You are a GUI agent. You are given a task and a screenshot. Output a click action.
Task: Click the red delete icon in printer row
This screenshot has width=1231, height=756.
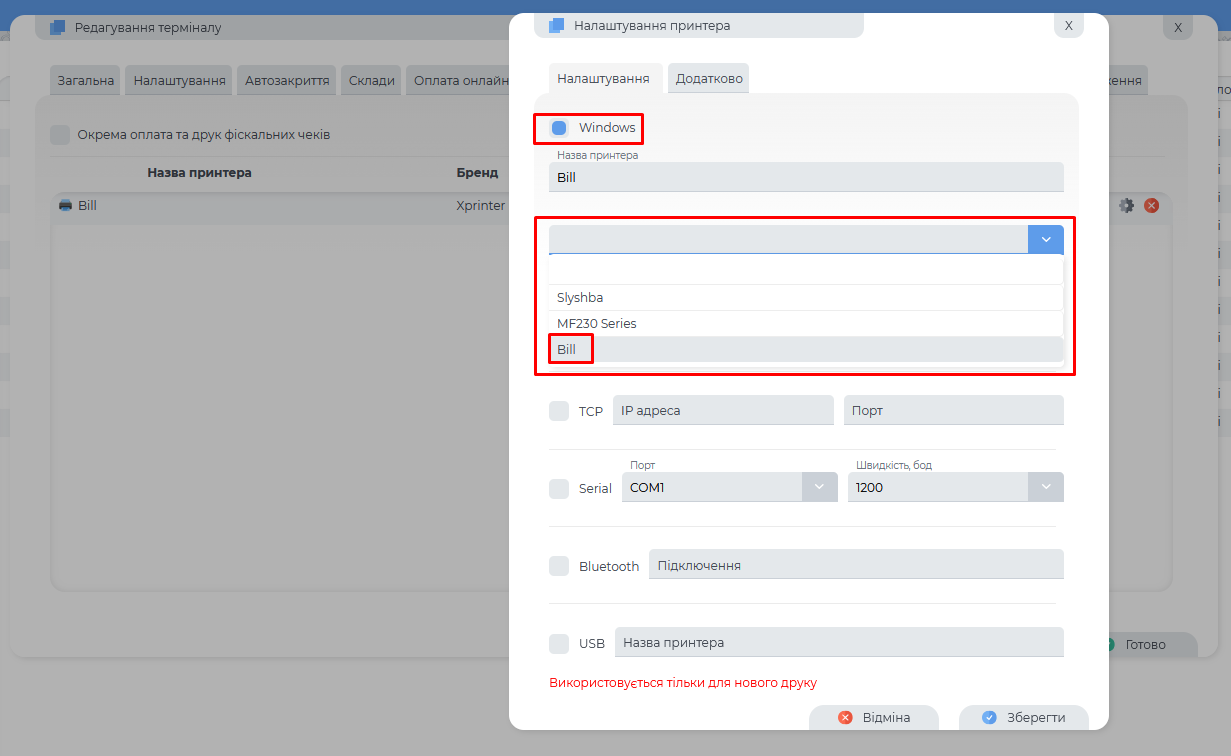(1151, 205)
